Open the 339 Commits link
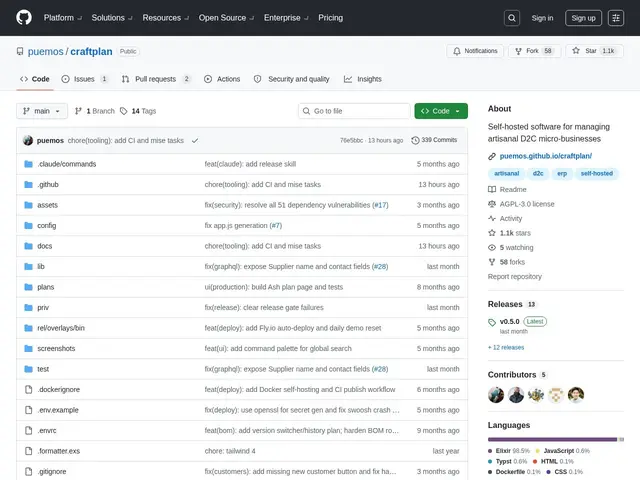The width and height of the screenshot is (640, 480). [x=434, y=140]
